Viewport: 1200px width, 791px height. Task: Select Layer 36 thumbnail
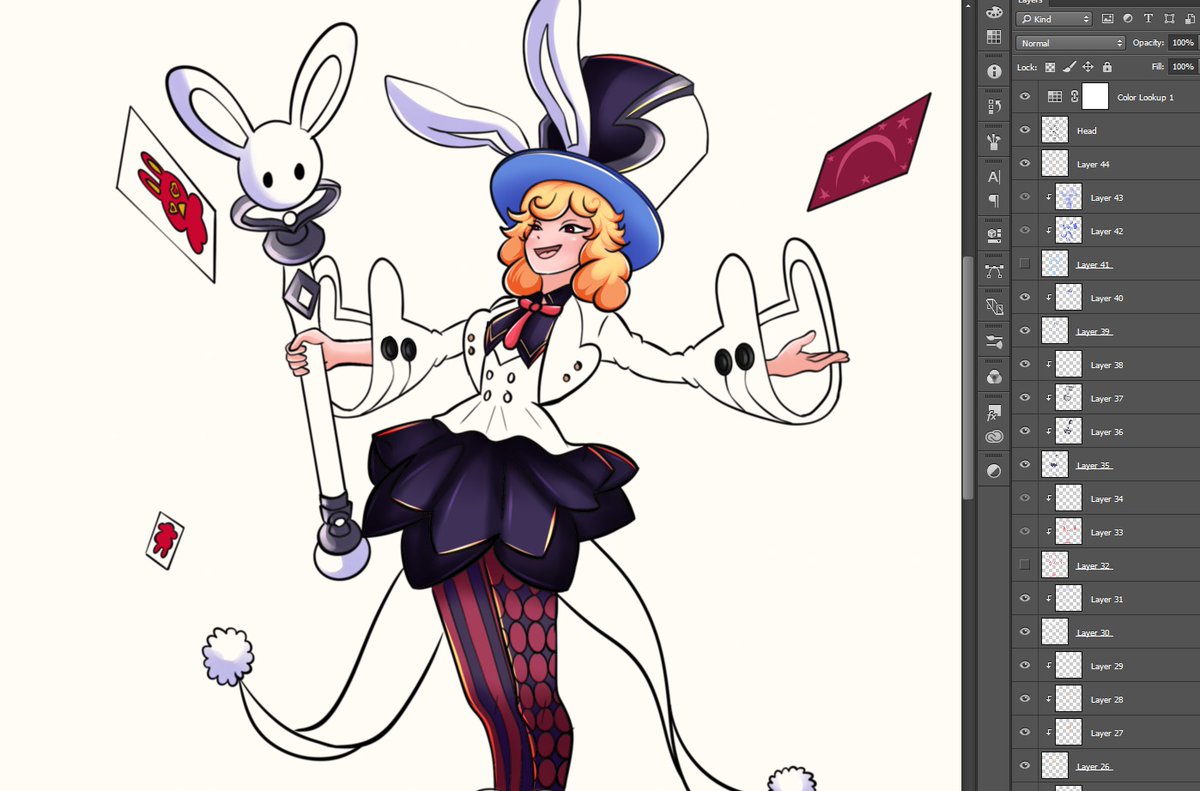click(1069, 431)
